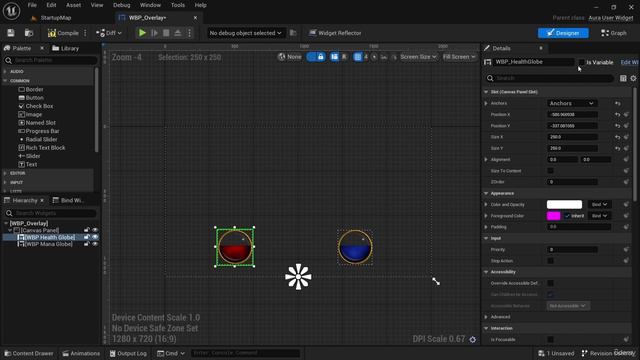Select the Check Box widget in palette

36,106
